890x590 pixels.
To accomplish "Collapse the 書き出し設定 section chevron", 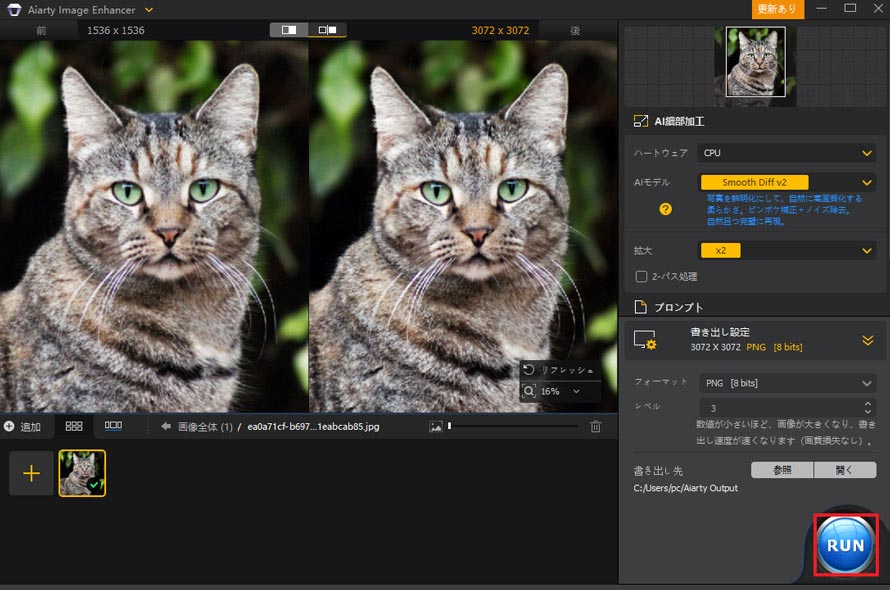I will point(867,340).
